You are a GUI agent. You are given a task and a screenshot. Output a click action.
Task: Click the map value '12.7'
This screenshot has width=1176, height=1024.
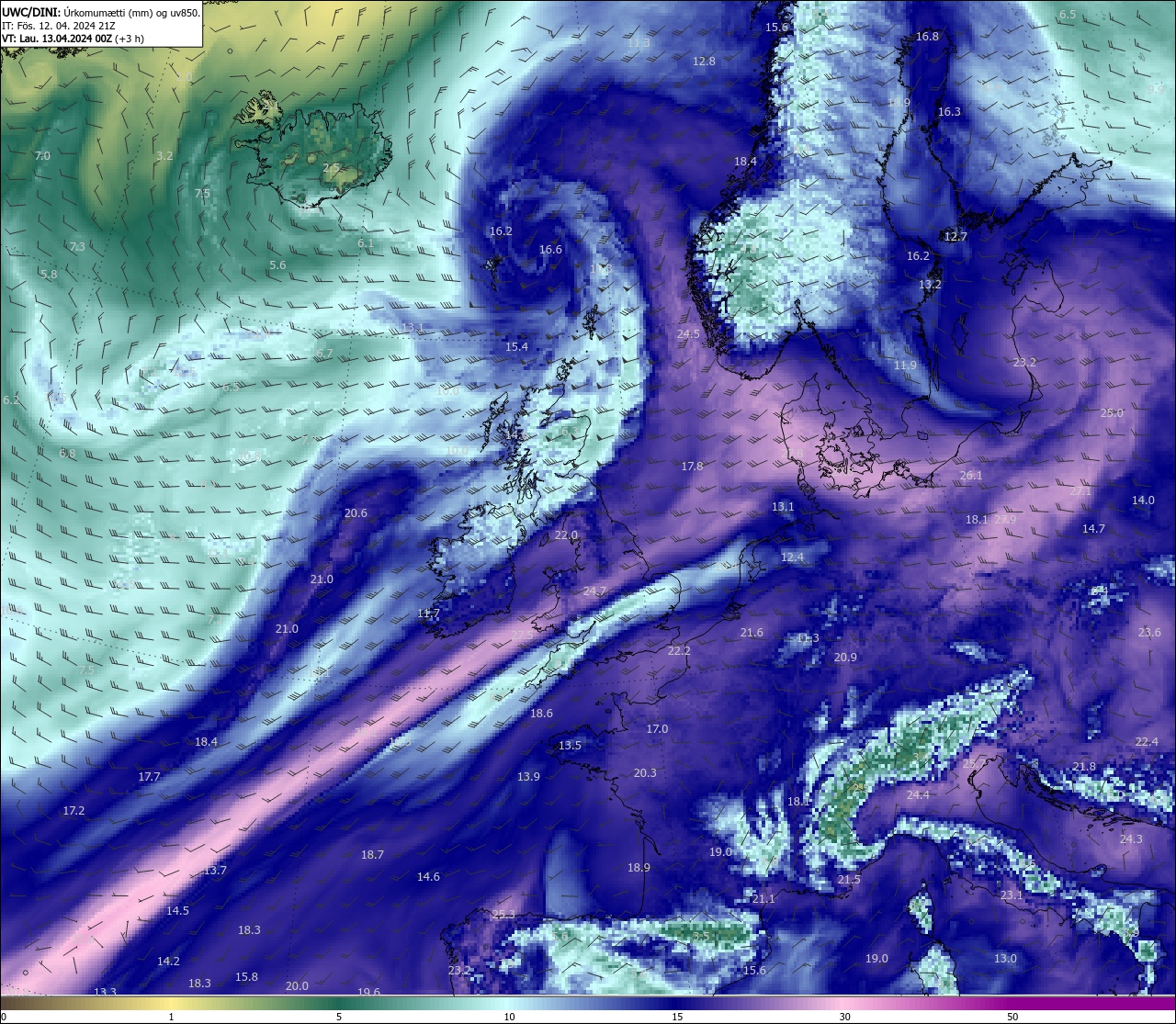pos(955,237)
